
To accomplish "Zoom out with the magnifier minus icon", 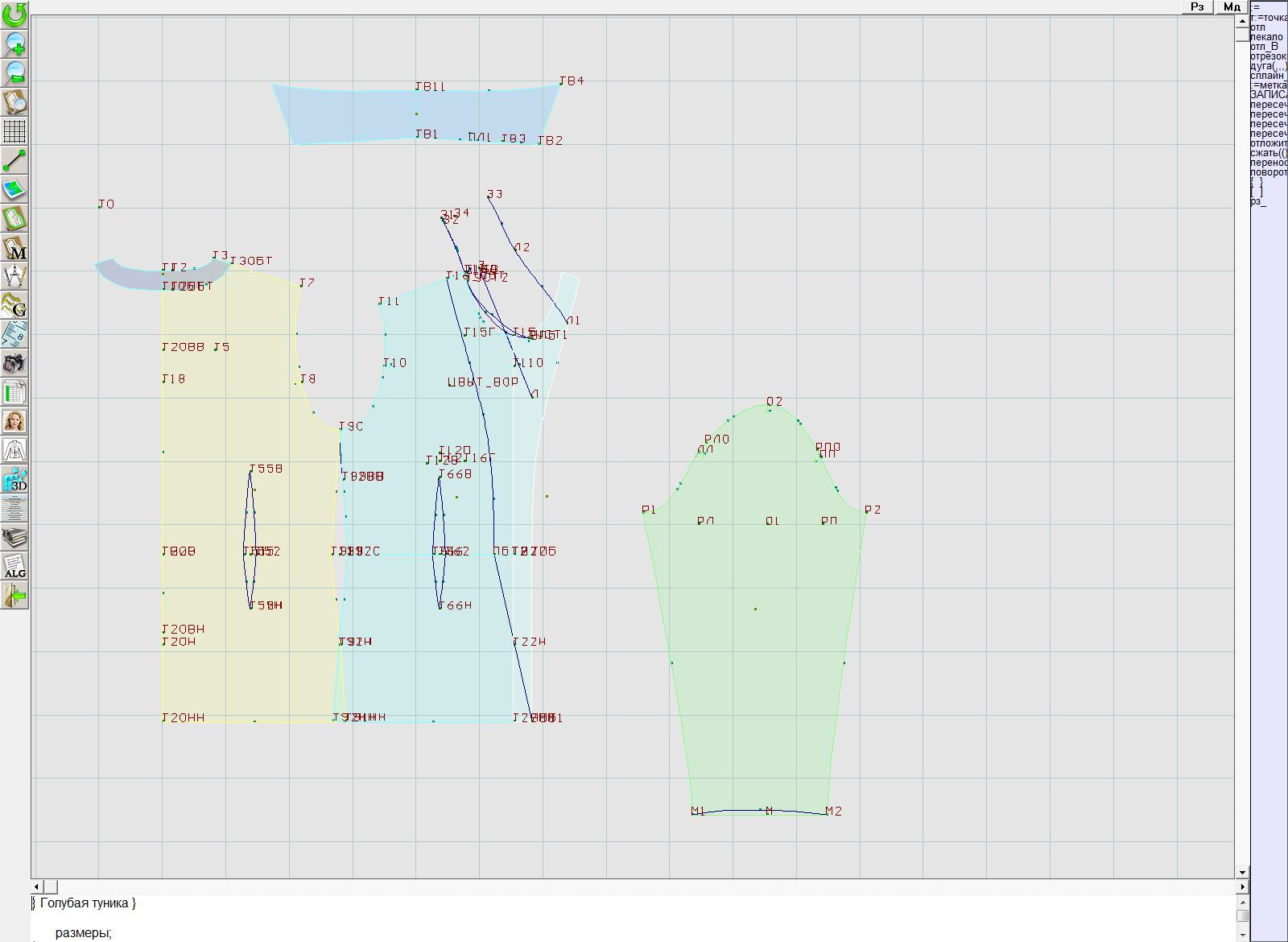I will [14, 72].
